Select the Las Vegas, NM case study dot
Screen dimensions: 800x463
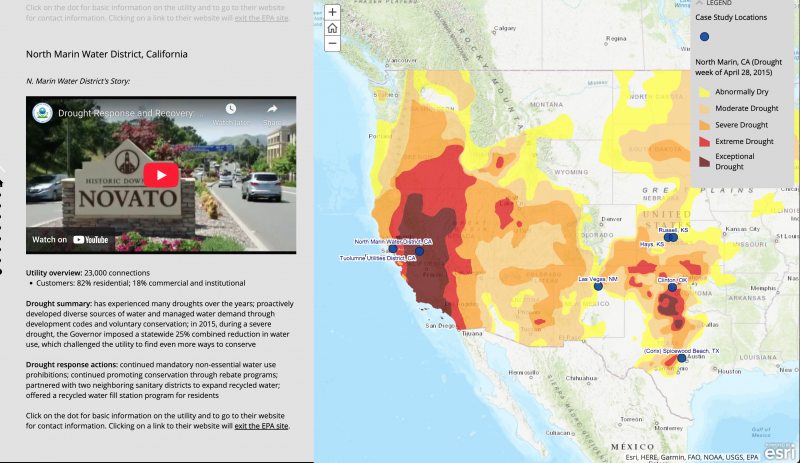point(598,286)
